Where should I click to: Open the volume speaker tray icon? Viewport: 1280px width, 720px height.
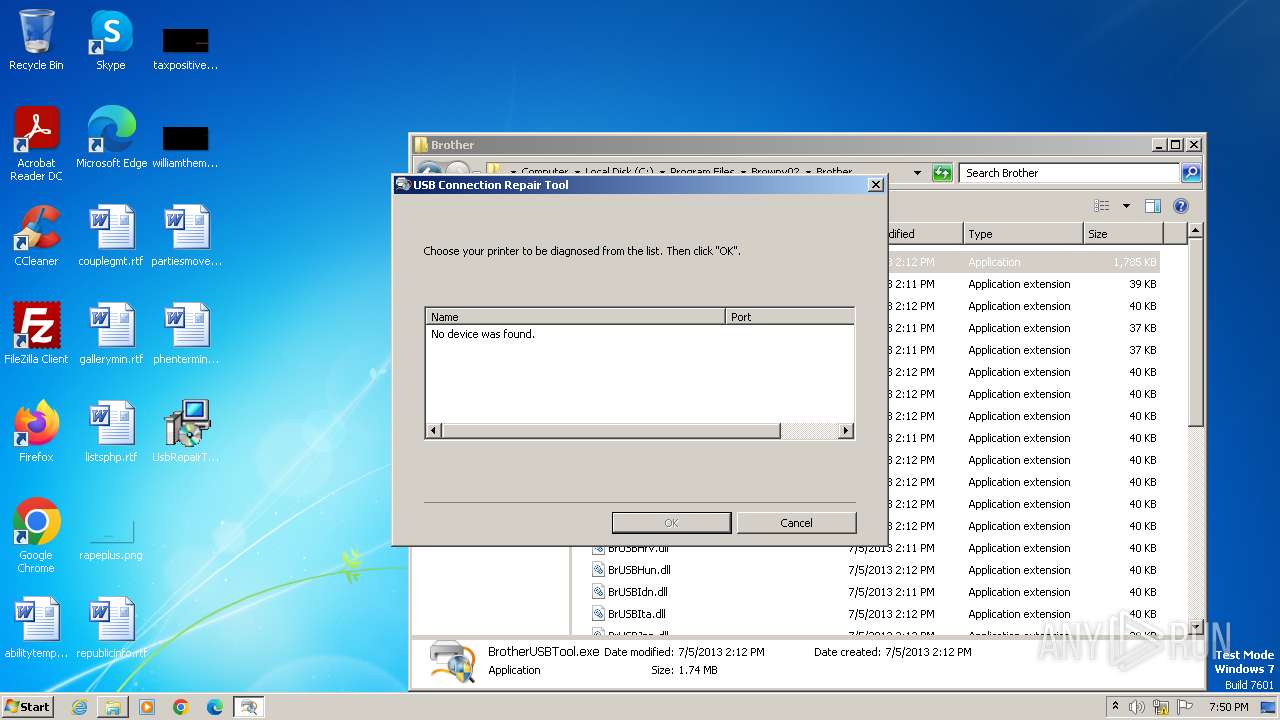(x=1137, y=707)
